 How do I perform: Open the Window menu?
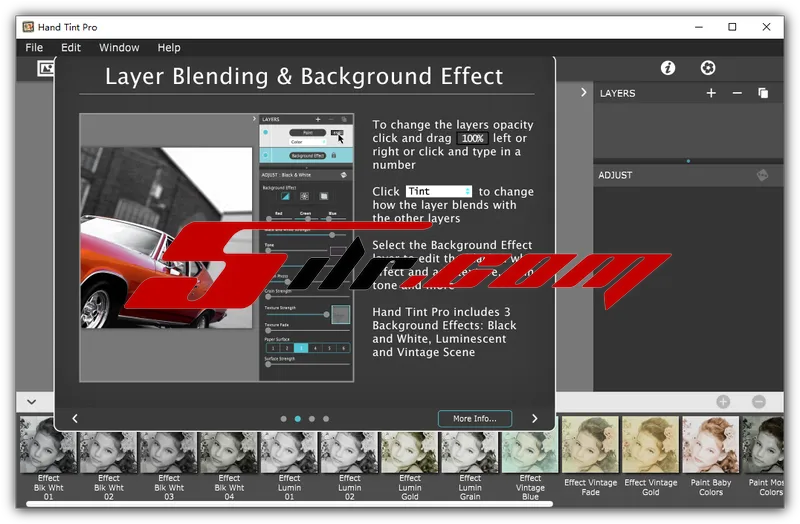(x=119, y=47)
